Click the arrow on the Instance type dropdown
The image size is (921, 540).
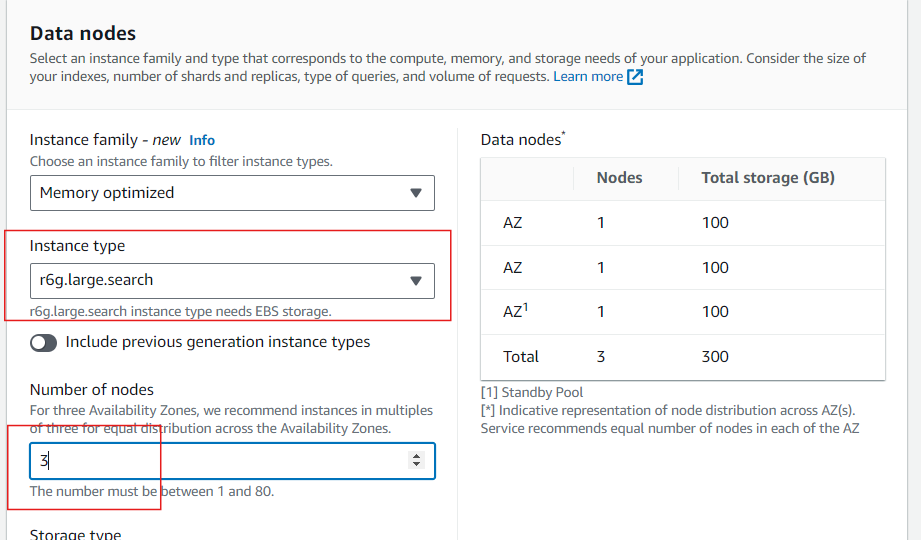(416, 281)
